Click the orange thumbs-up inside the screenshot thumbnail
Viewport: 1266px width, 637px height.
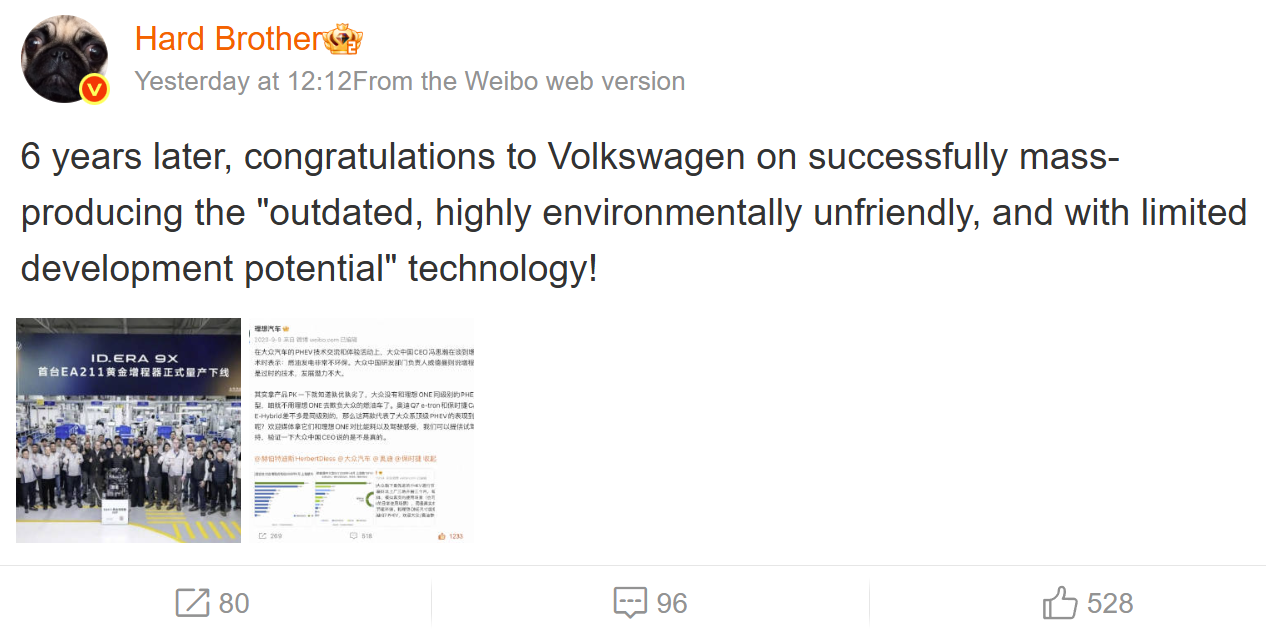441,537
